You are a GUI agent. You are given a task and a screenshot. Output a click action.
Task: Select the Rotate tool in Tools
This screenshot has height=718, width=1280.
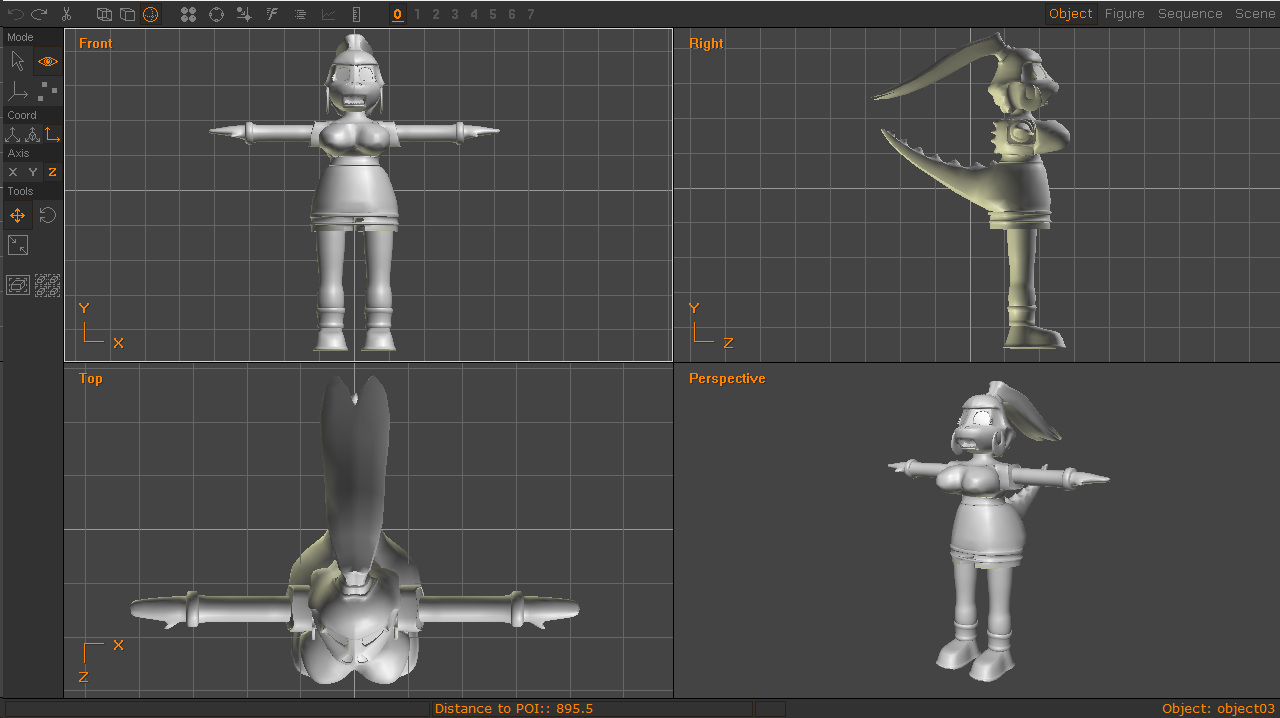pyautogui.click(x=47, y=215)
